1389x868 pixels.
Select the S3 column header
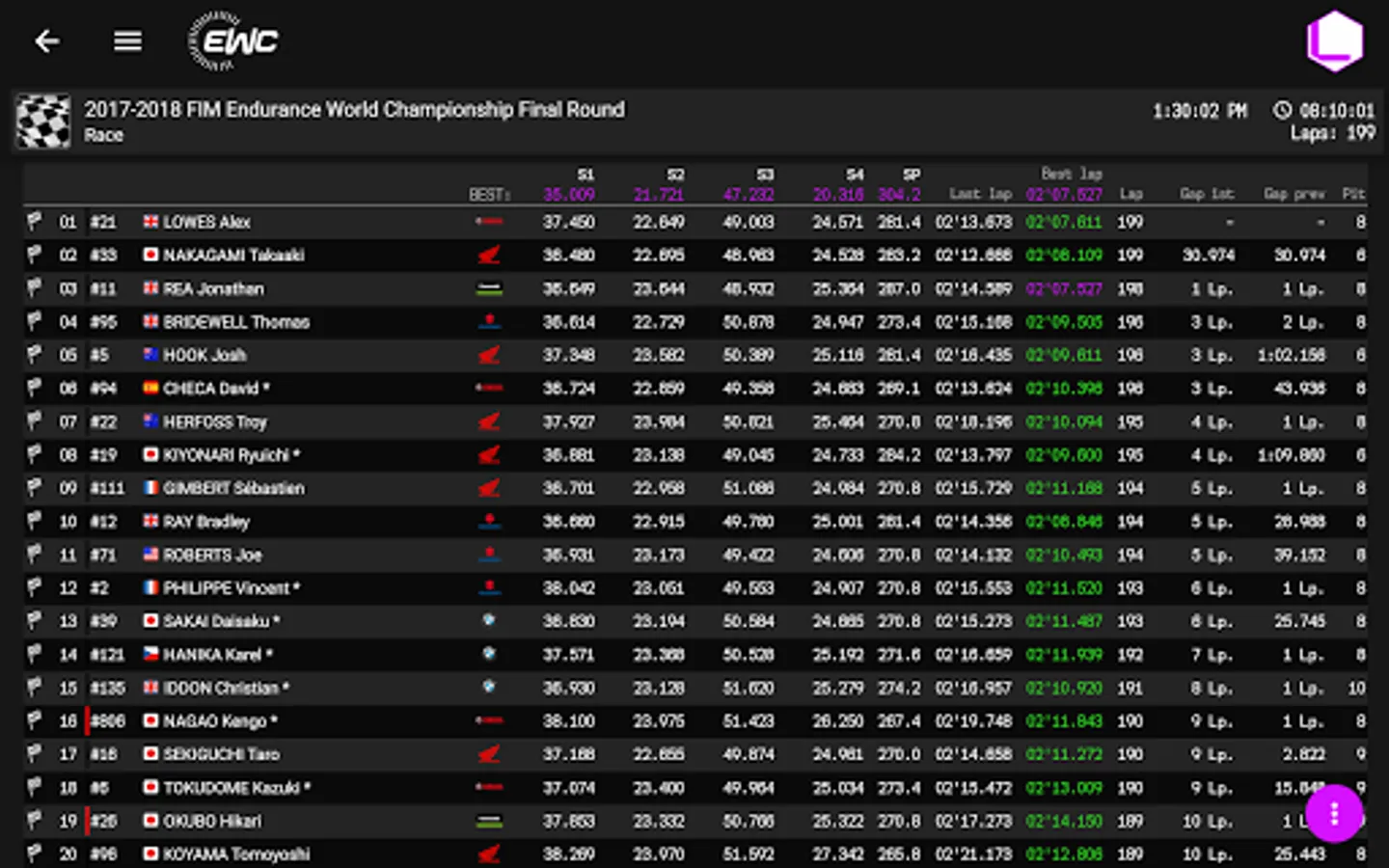point(765,175)
